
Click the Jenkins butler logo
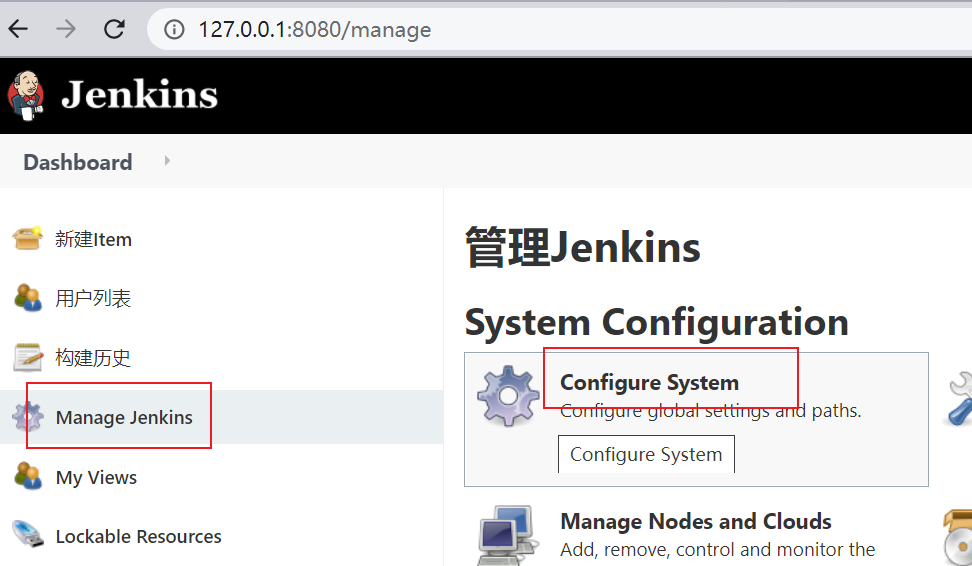point(26,95)
